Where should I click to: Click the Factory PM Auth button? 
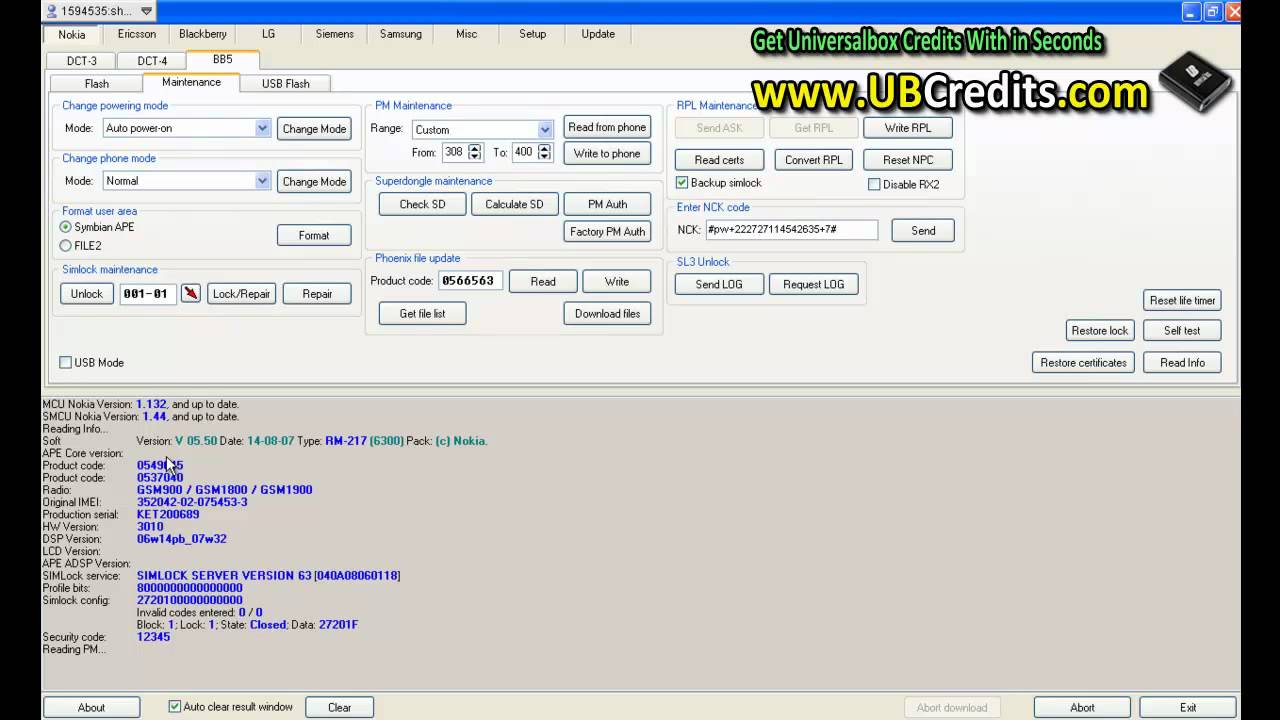click(607, 232)
